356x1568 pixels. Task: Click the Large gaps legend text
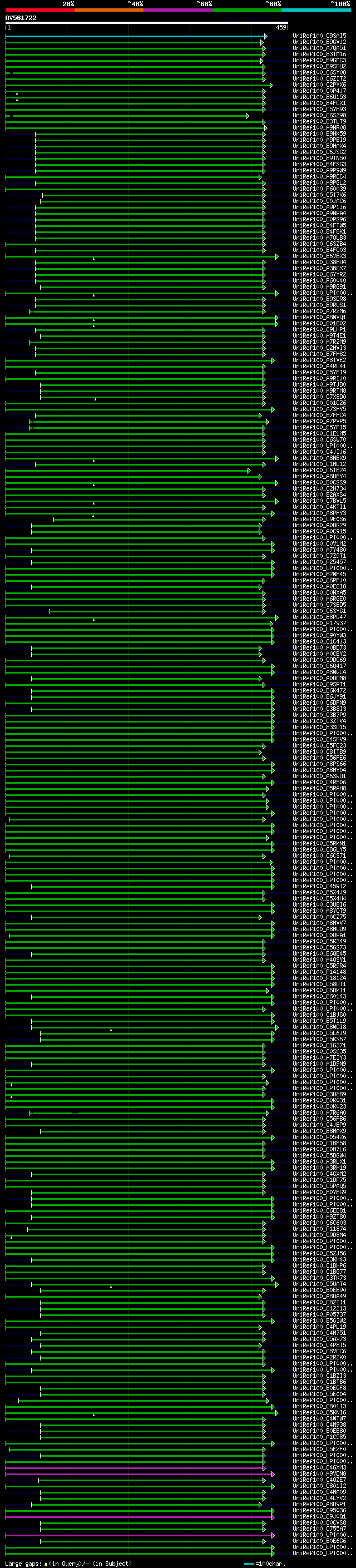[24, 1564]
